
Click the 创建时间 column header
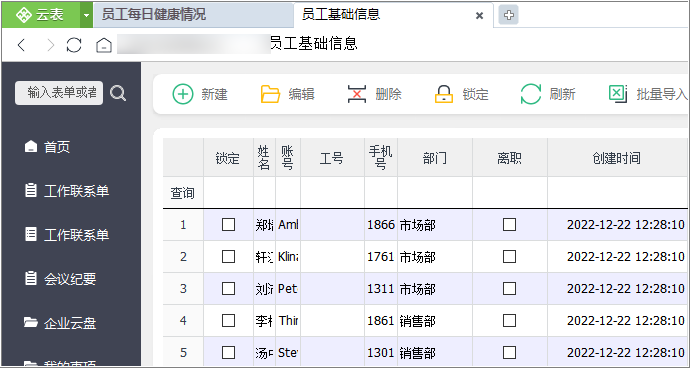[616, 158]
